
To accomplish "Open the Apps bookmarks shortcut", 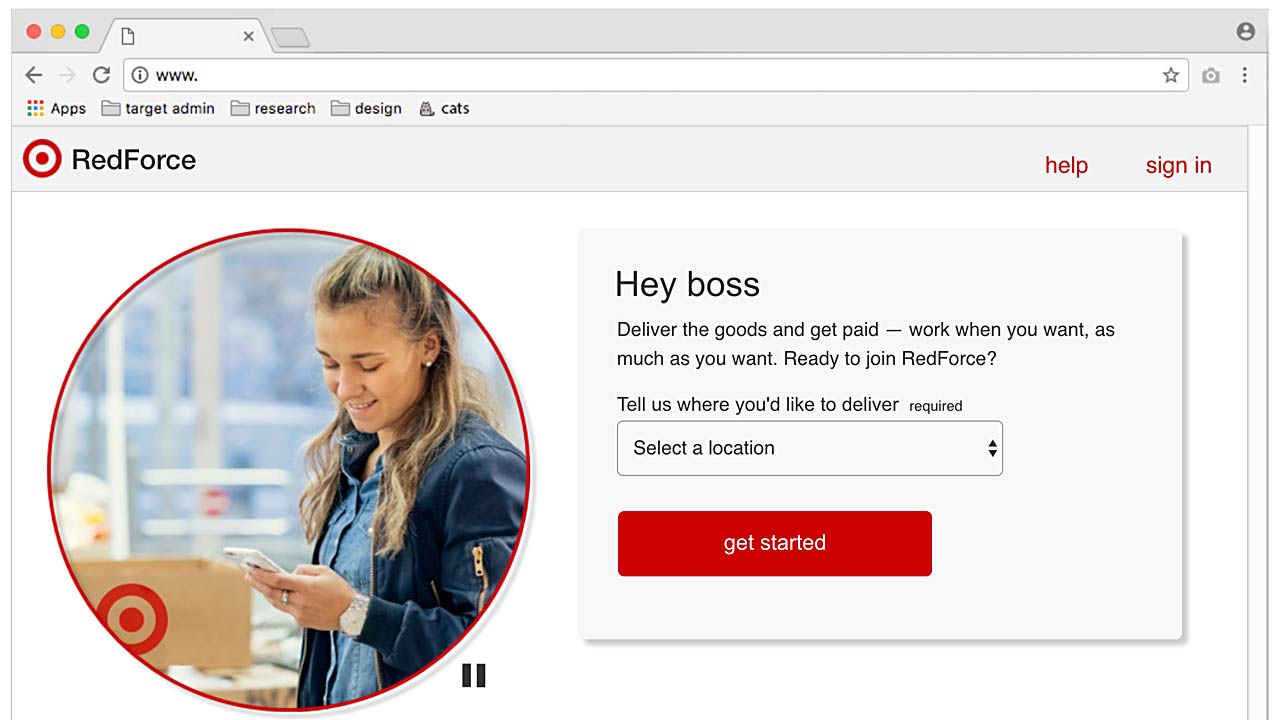I will pos(56,108).
